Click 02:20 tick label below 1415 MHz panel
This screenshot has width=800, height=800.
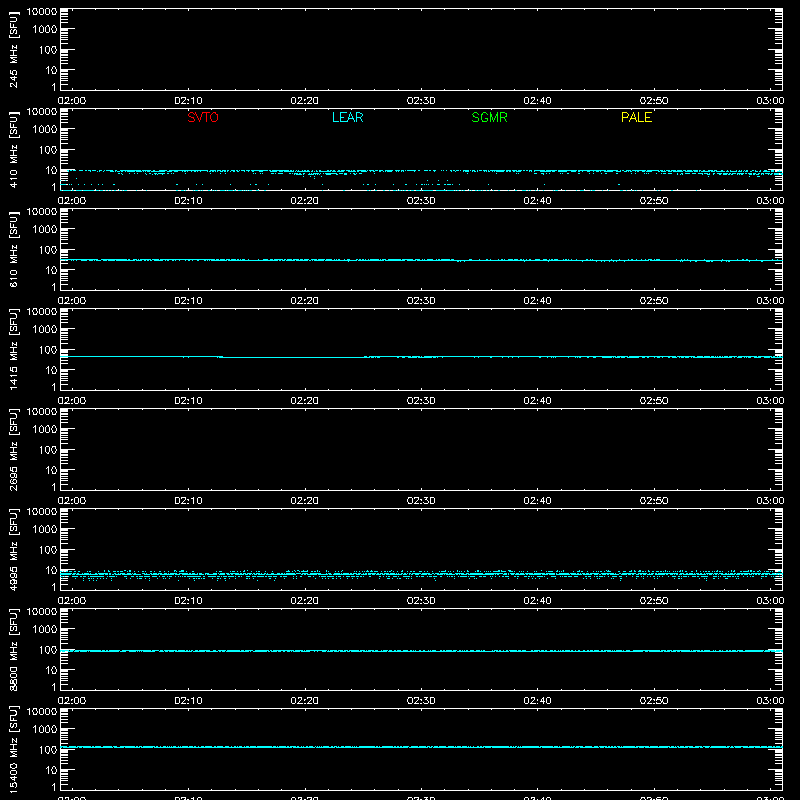point(305,401)
